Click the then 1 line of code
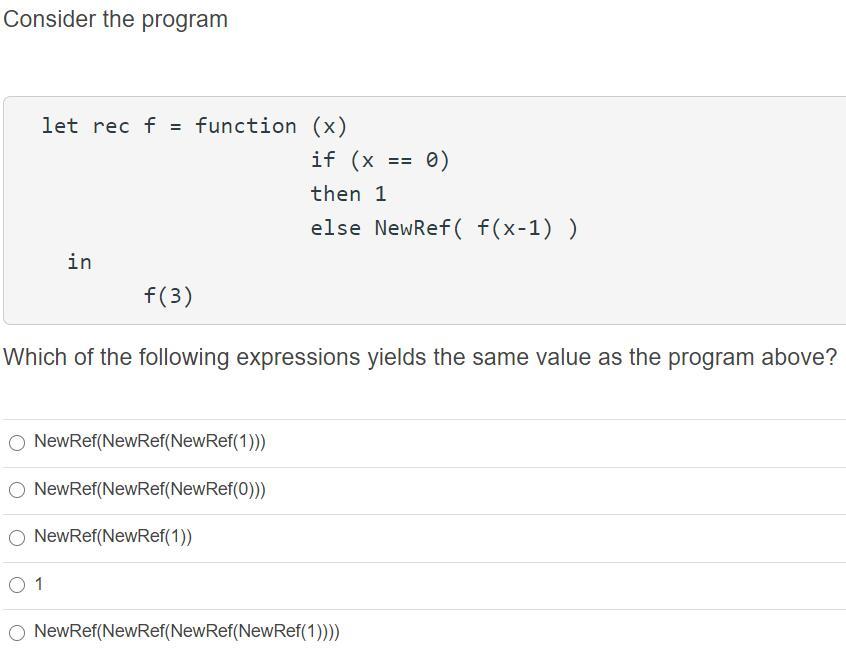The height and width of the screenshot is (664, 846). click(349, 193)
